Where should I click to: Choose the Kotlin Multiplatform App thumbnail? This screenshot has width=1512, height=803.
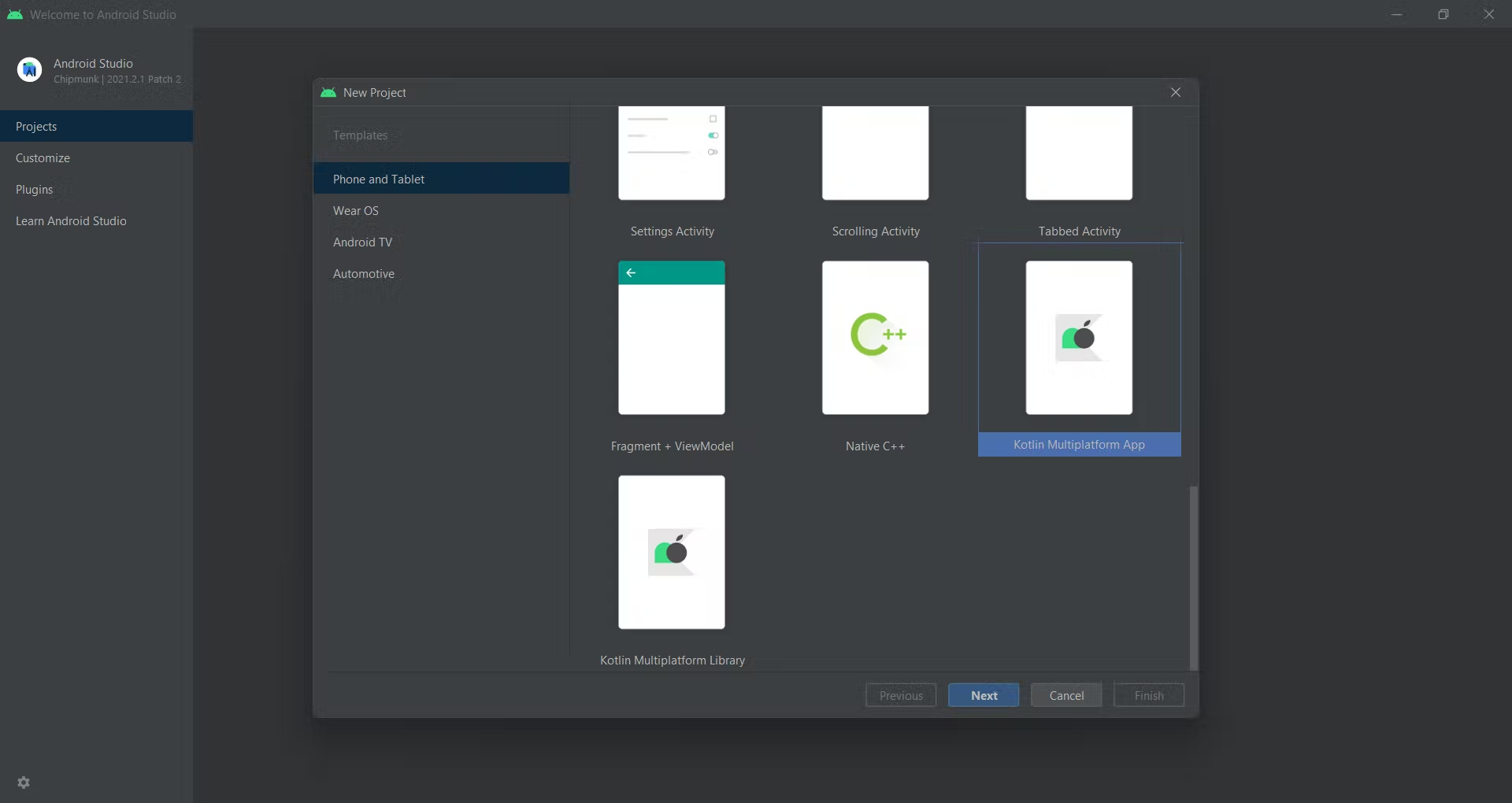[x=1079, y=338]
